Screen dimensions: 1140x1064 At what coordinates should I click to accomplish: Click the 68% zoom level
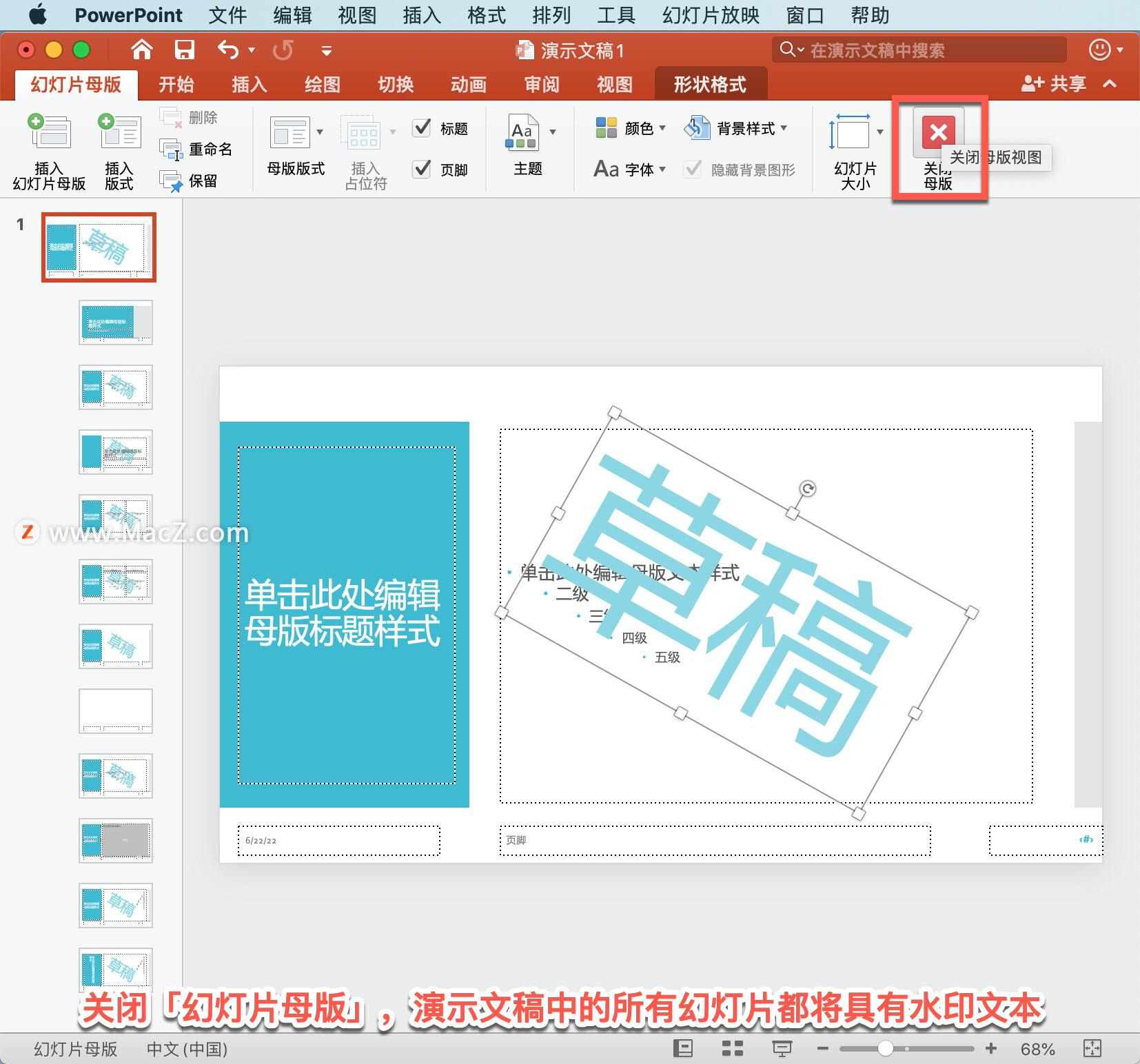click(x=1038, y=1049)
